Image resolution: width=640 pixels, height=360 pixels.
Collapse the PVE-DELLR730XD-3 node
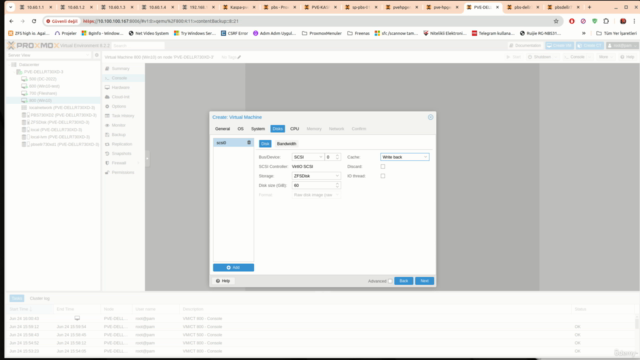point(15,72)
